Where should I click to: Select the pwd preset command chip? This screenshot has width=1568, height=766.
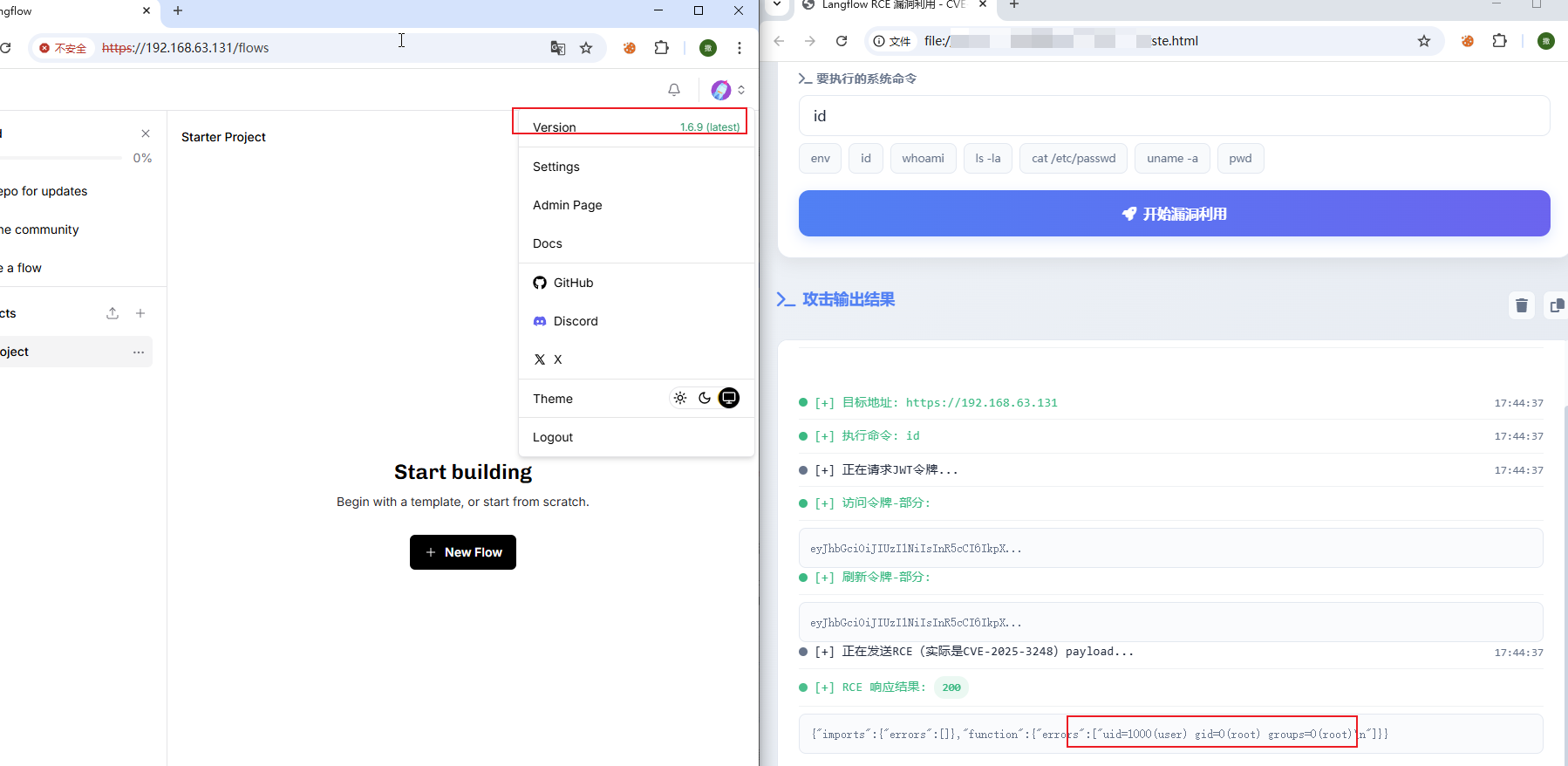tap(1240, 159)
